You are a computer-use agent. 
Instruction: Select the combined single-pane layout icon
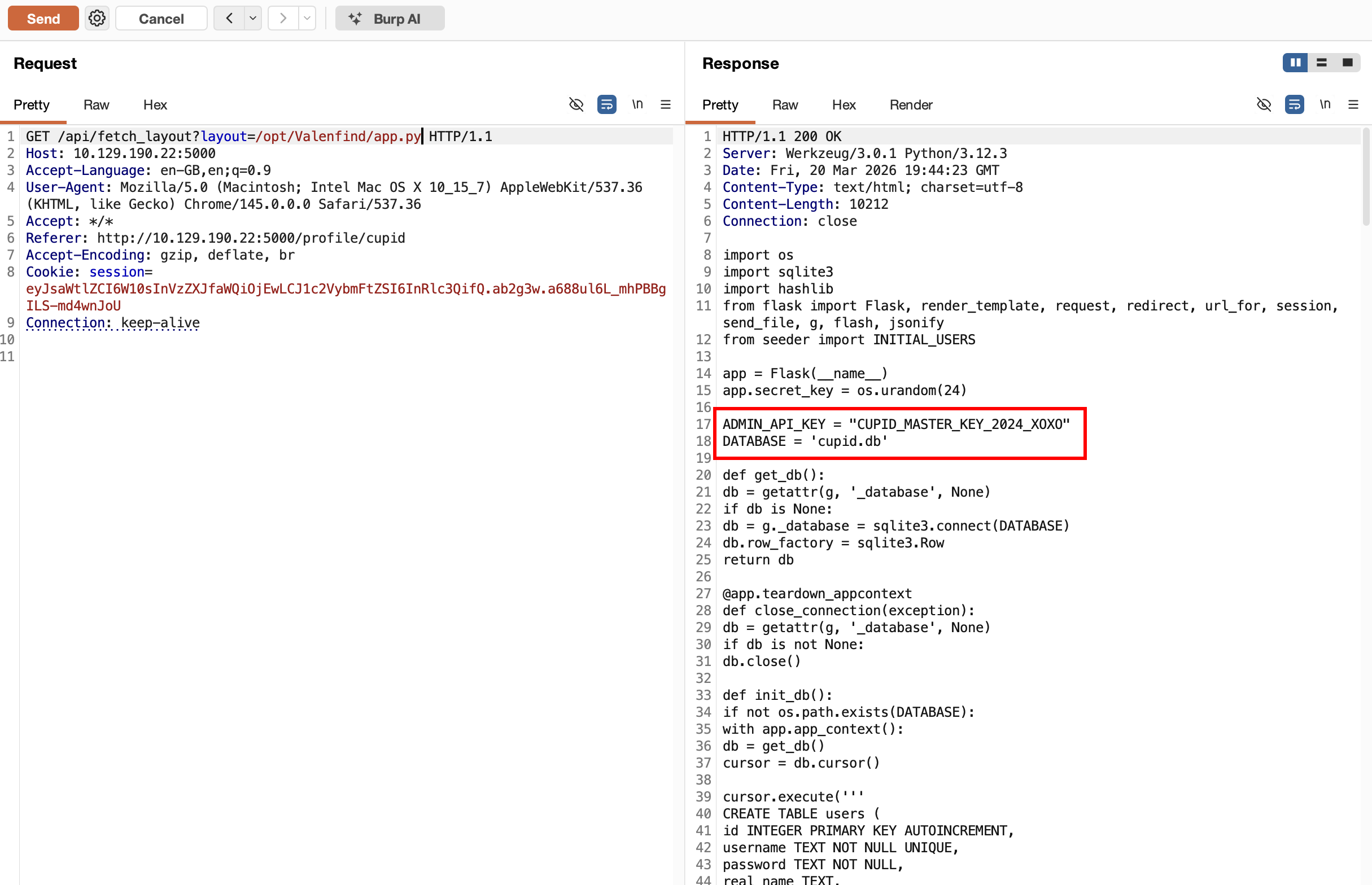[1347, 63]
